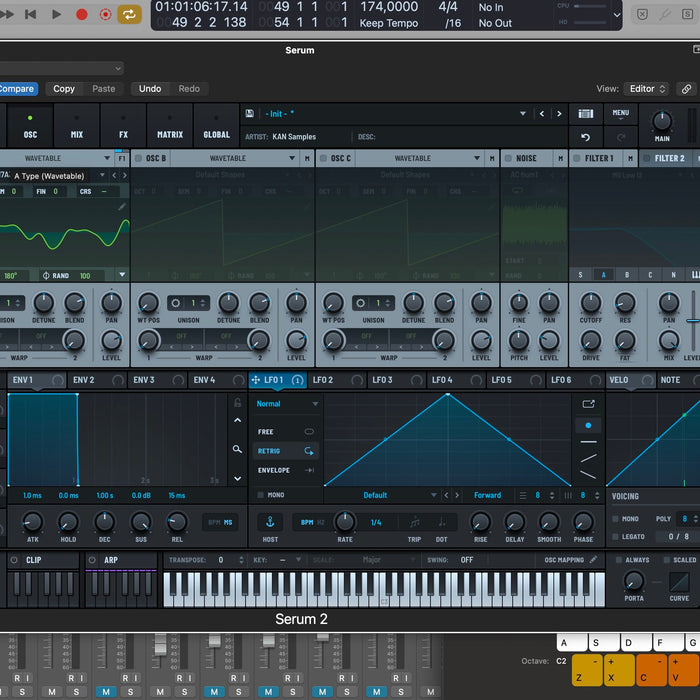Image resolution: width=700 pixels, height=700 pixels.
Task: Click the Copy button
Action: point(64,89)
